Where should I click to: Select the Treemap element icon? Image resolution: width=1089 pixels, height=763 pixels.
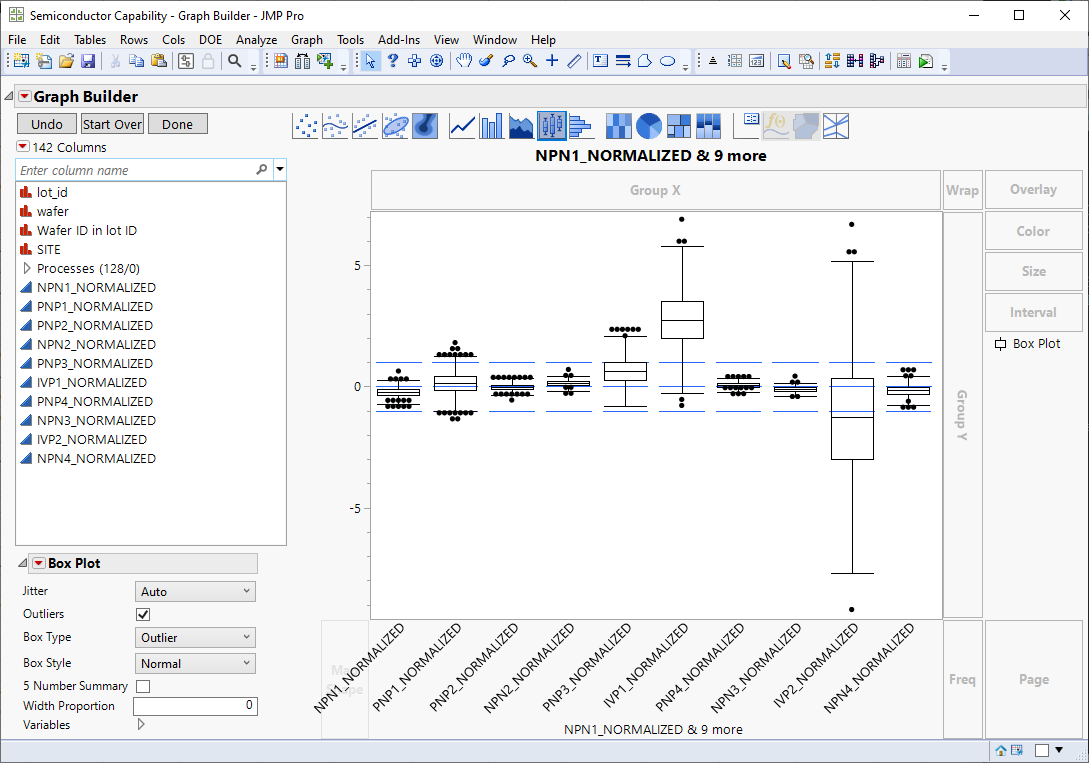click(x=679, y=126)
